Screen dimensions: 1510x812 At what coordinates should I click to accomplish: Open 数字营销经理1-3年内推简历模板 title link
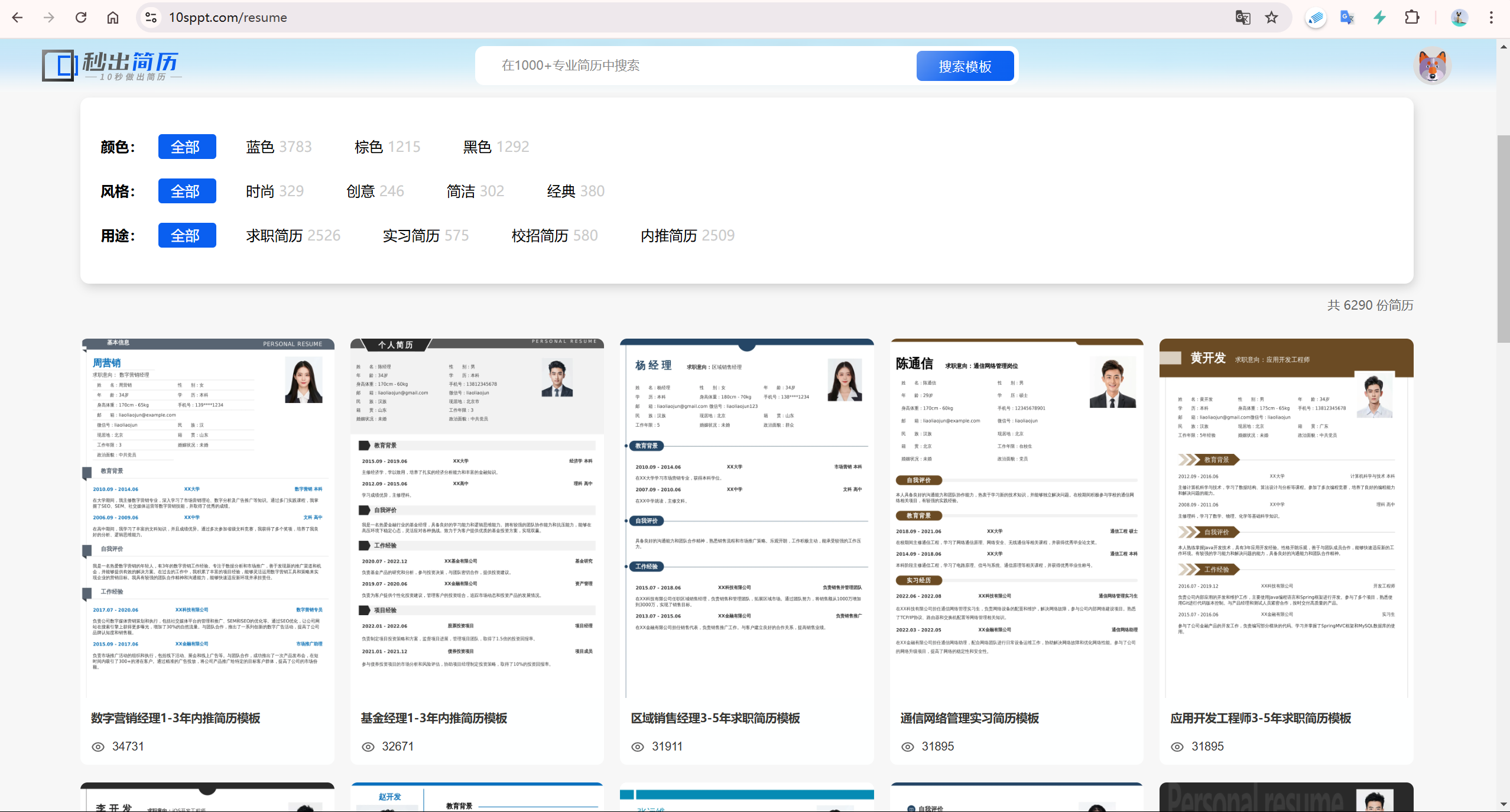[176, 718]
